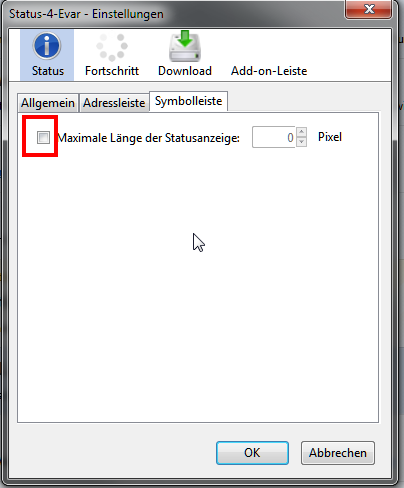The height and width of the screenshot is (488, 404).
Task: Select the blue info Status icon
Action: 47,46
